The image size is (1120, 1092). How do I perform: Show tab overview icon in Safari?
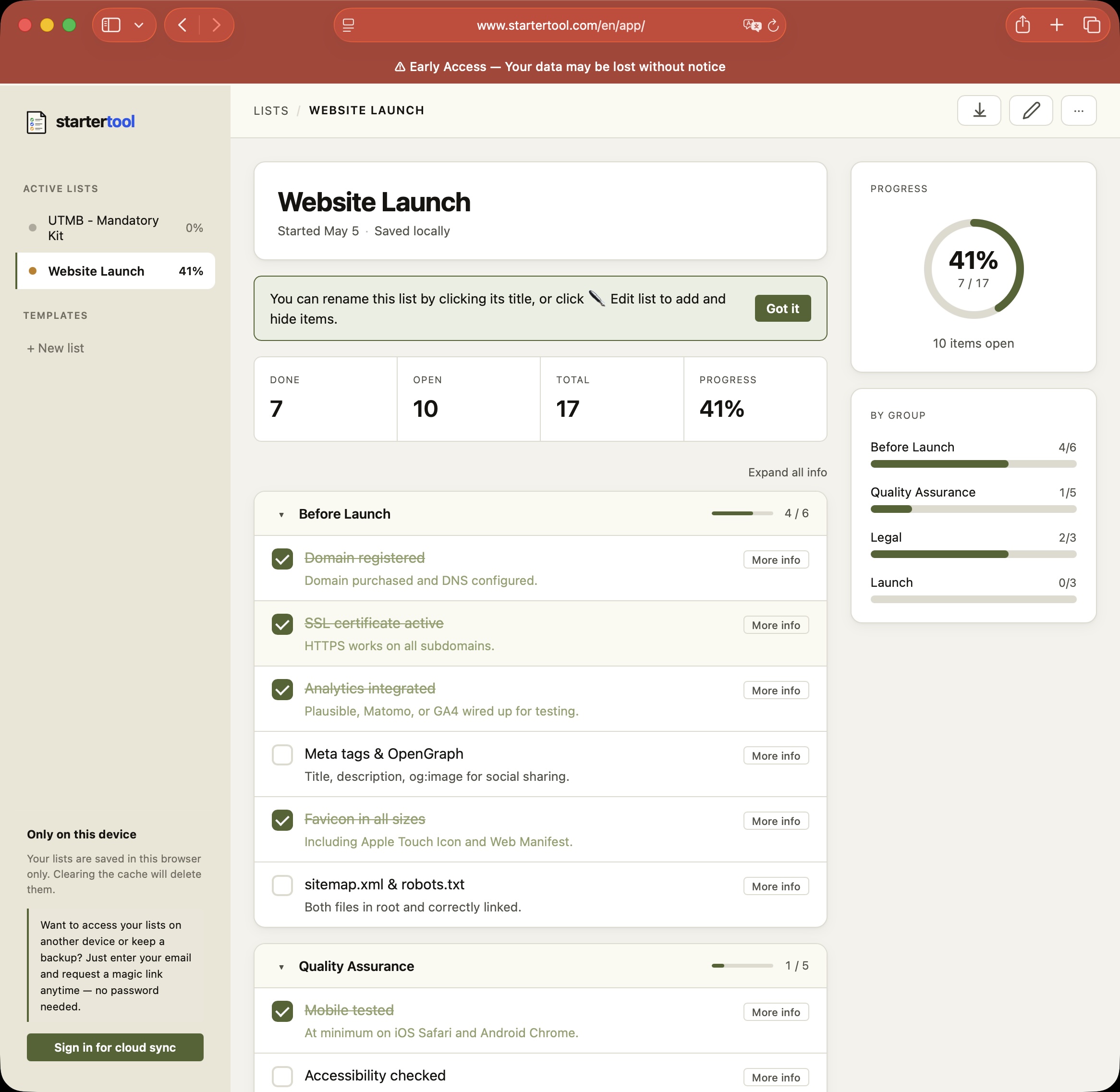1091,24
